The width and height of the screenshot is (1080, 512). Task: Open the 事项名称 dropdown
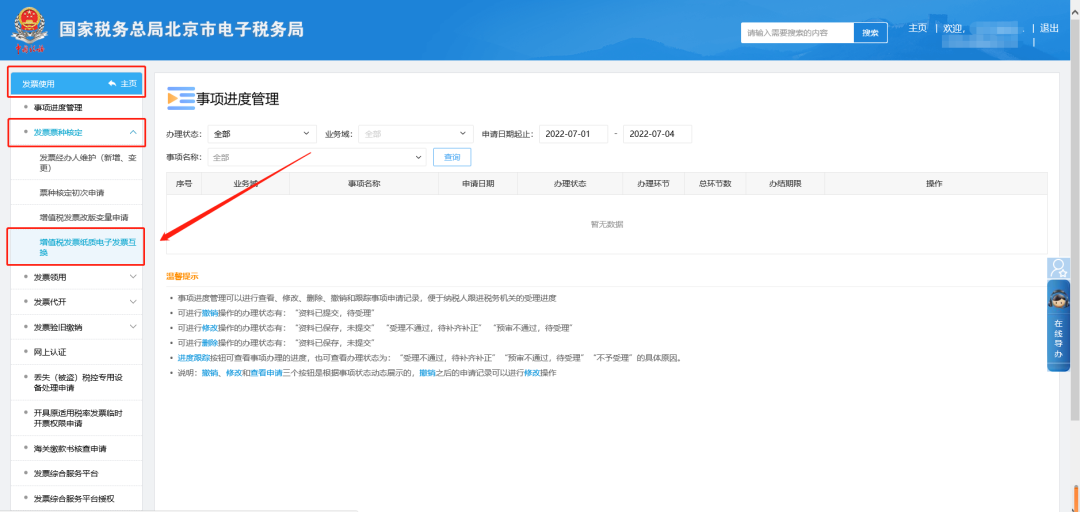pos(316,157)
